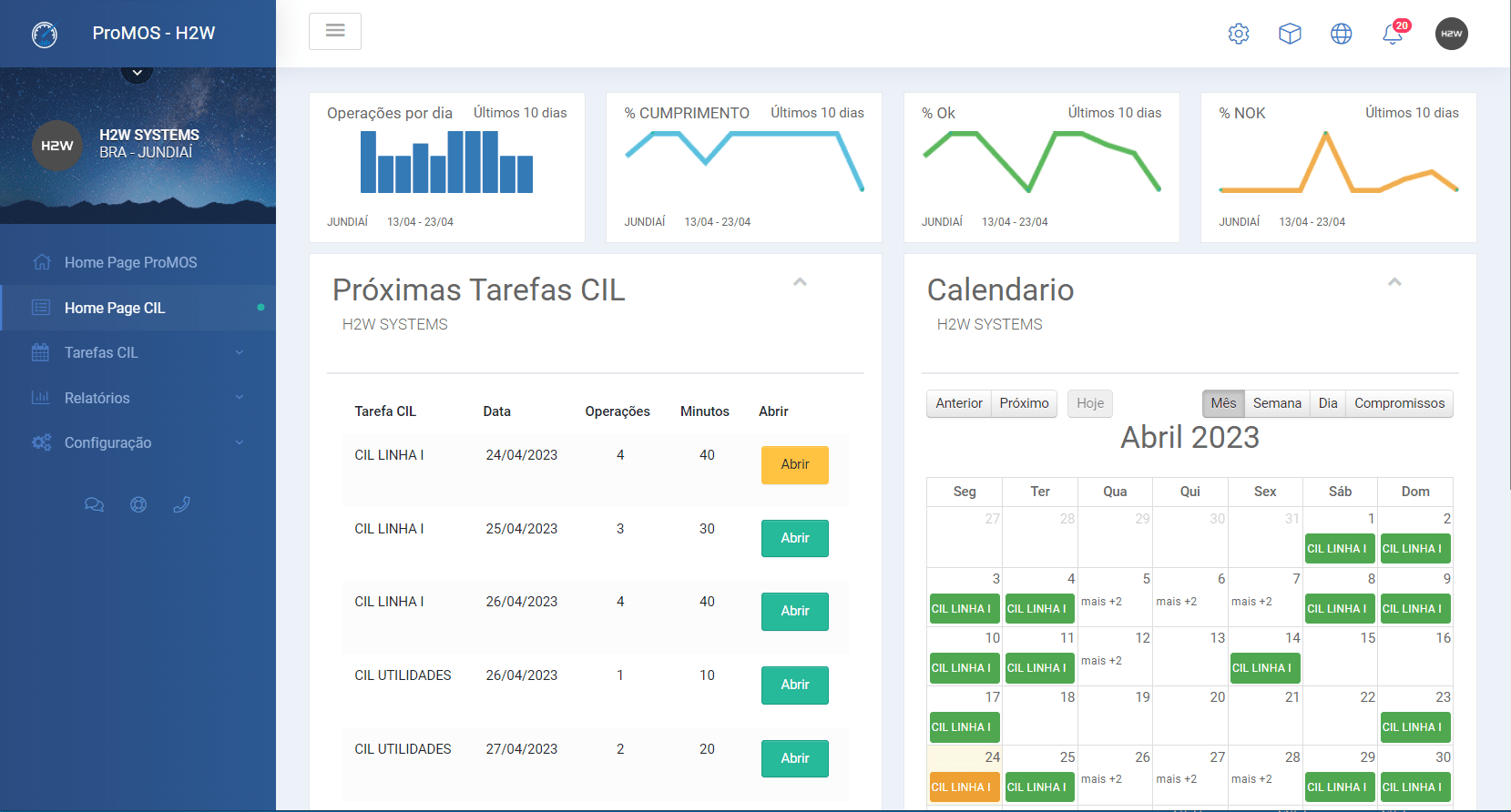Open notifications bell with 20 badge
The height and width of the screenshot is (812, 1511).
click(x=1394, y=33)
